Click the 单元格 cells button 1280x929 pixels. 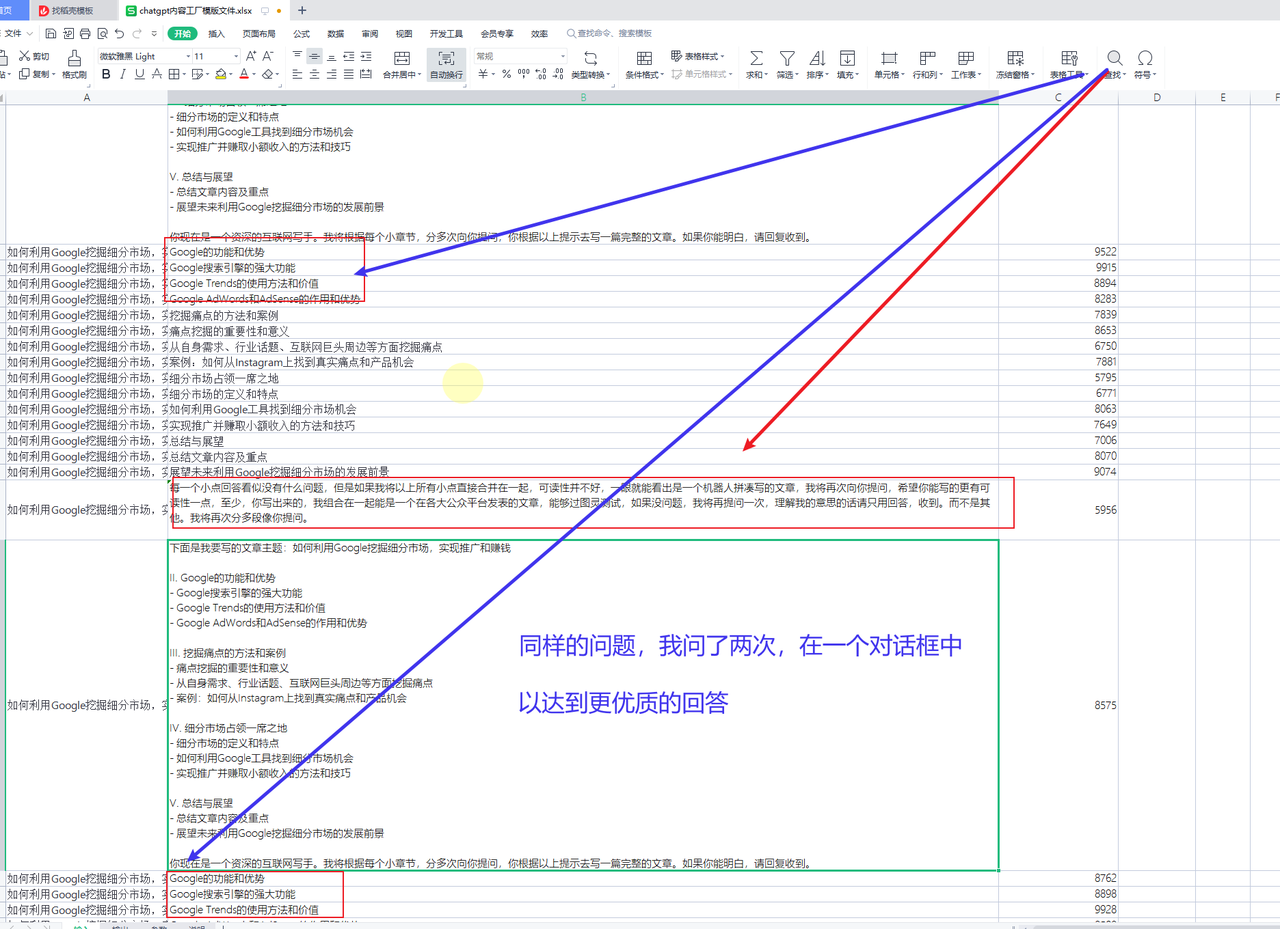tap(888, 66)
